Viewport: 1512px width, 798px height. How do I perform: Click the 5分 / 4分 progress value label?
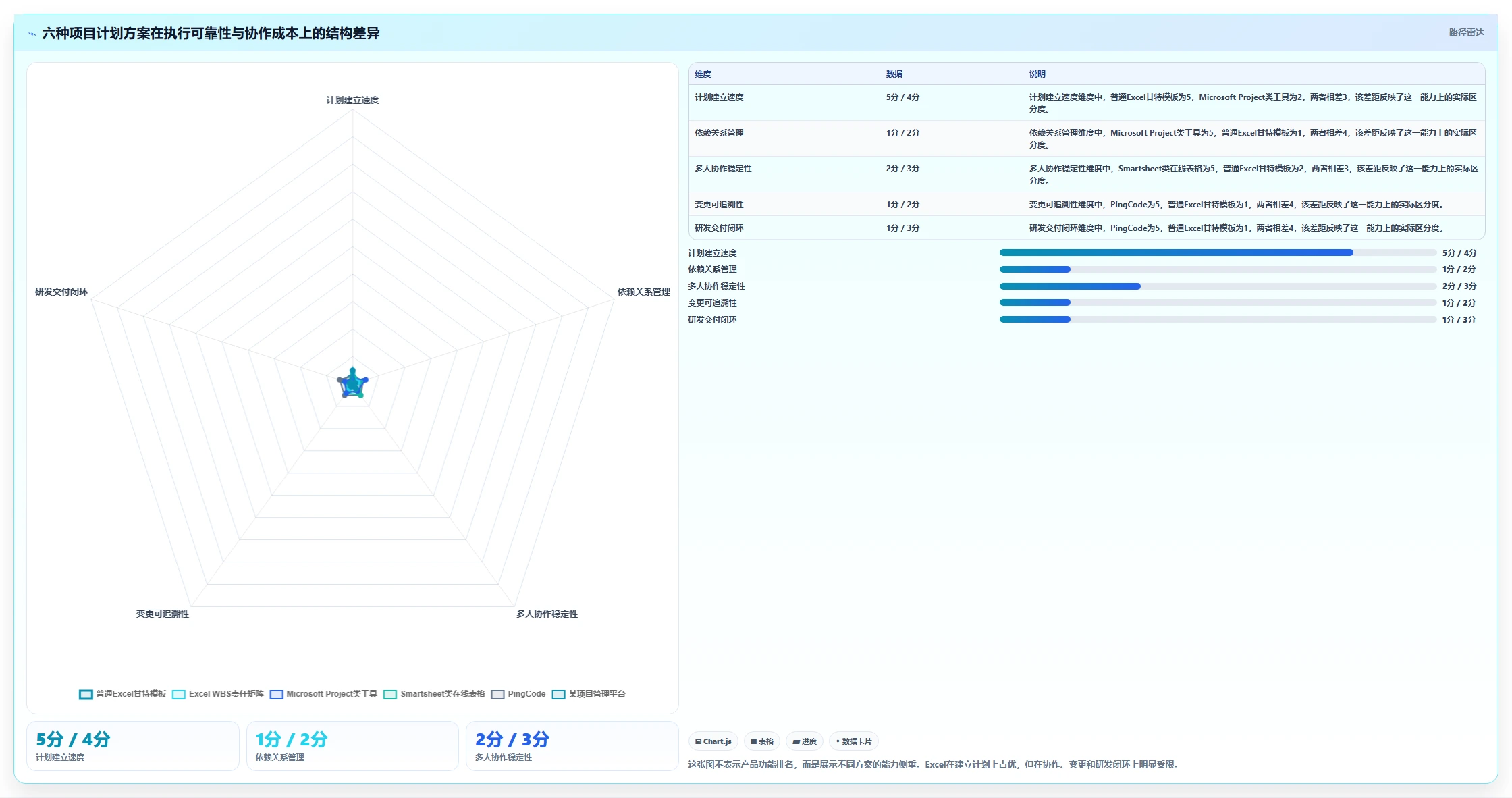(1459, 253)
